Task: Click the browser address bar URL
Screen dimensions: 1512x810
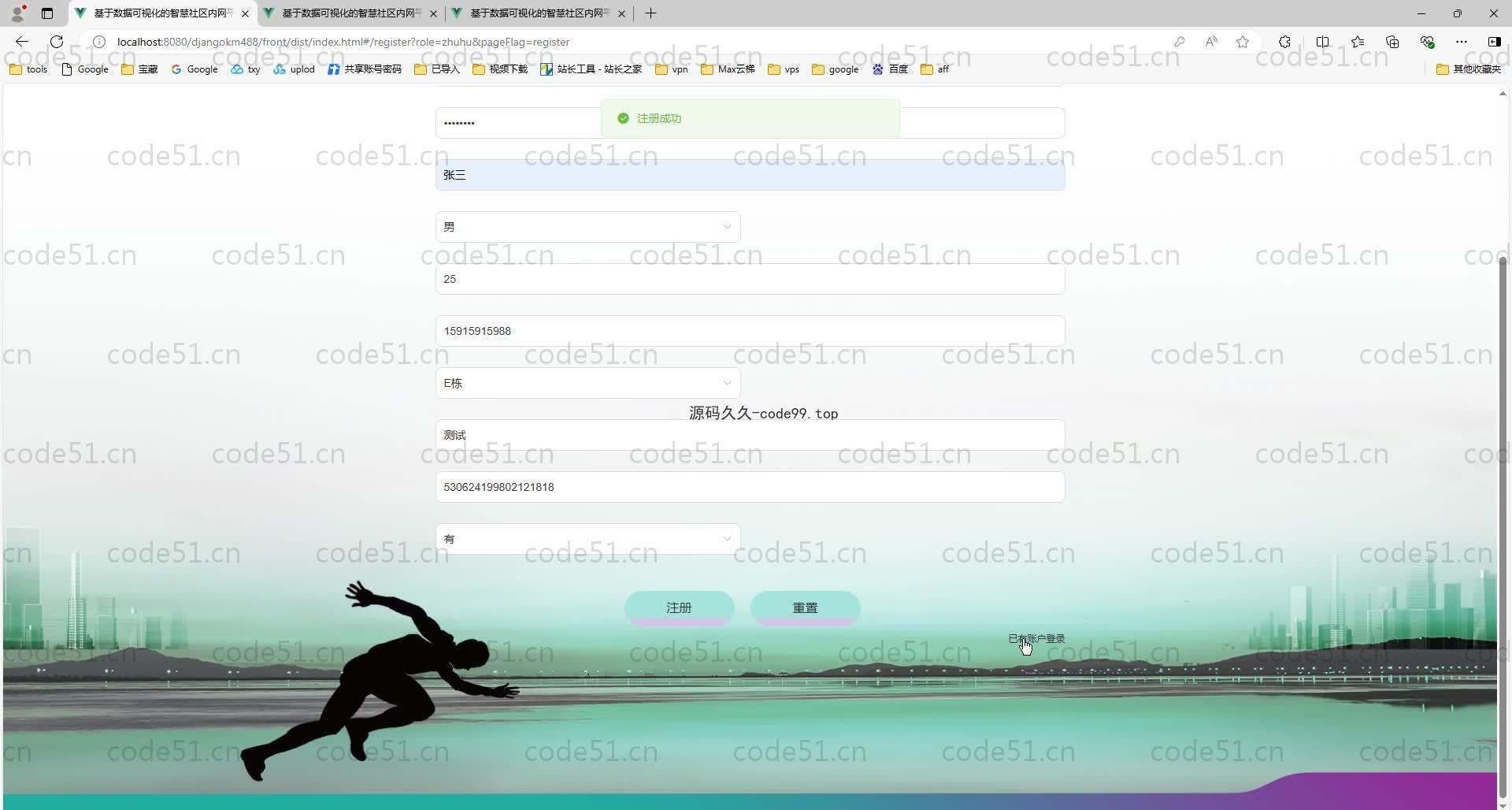Action: click(x=343, y=42)
